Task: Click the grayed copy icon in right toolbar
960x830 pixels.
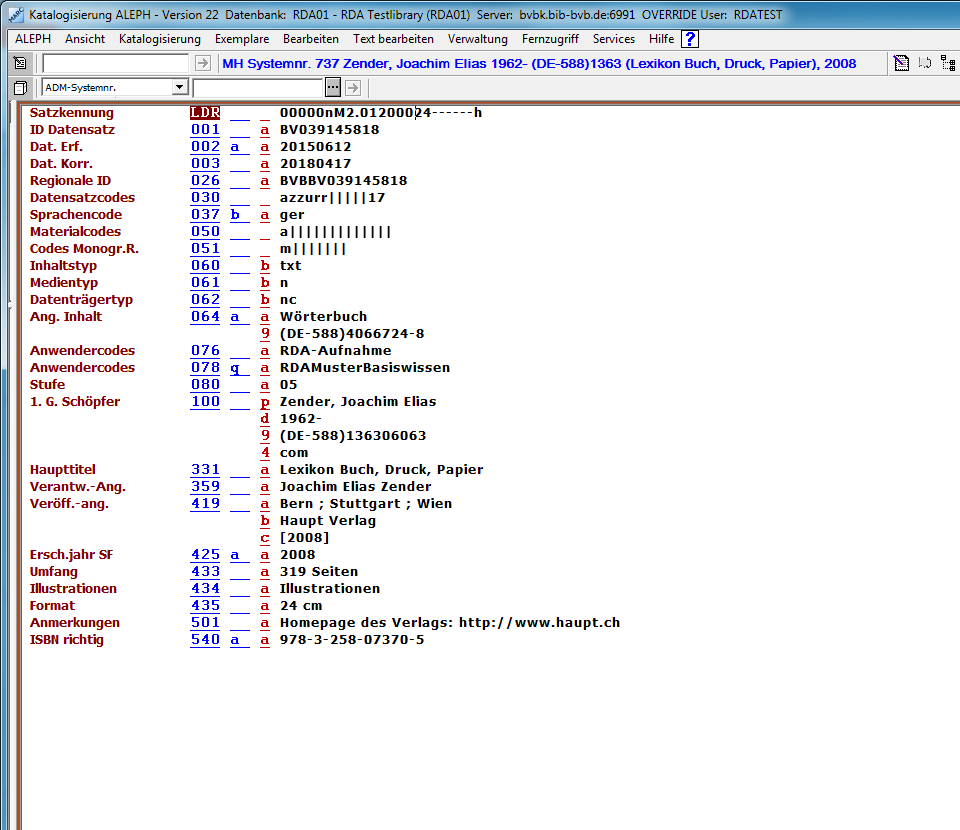Action: (925, 64)
